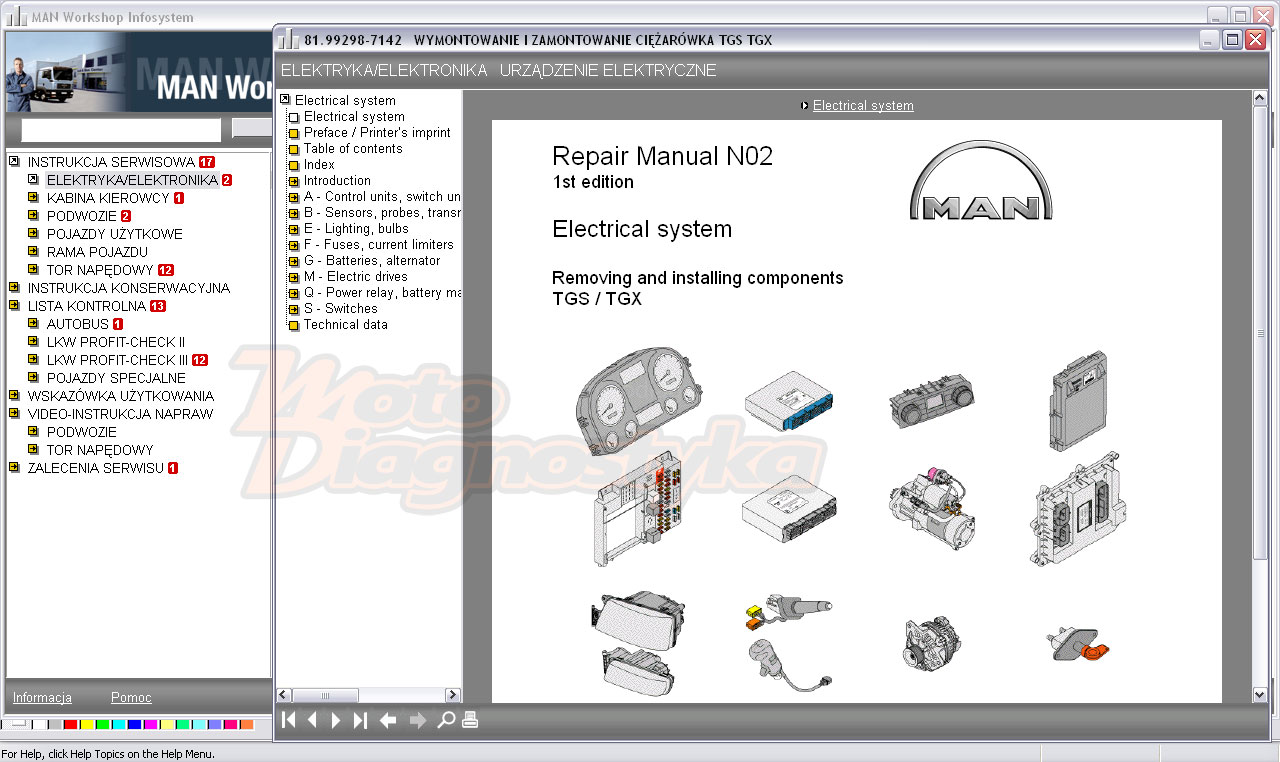
Task: Click the search input field
Action: coord(121,130)
